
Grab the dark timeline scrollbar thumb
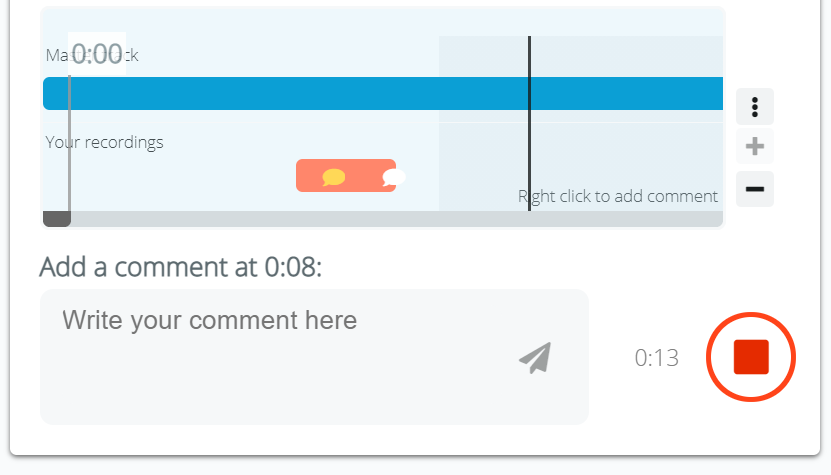click(x=56, y=219)
